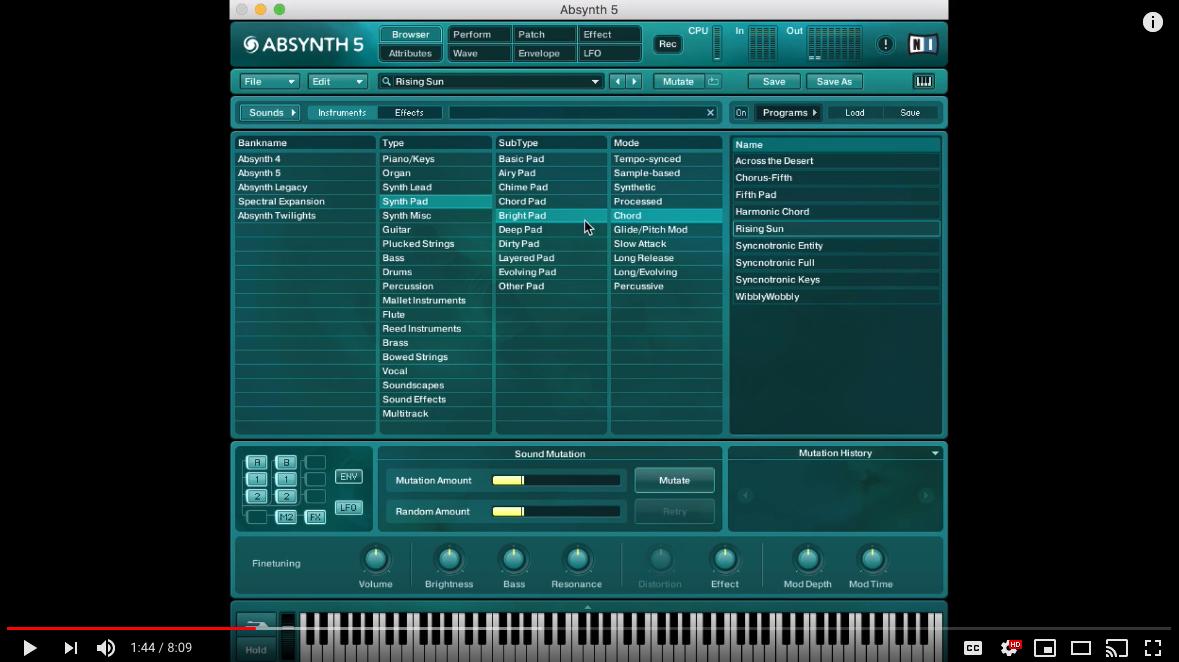Click the search magnifier icon
The height and width of the screenshot is (662, 1179).
pyautogui.click(x=386, y=81)
